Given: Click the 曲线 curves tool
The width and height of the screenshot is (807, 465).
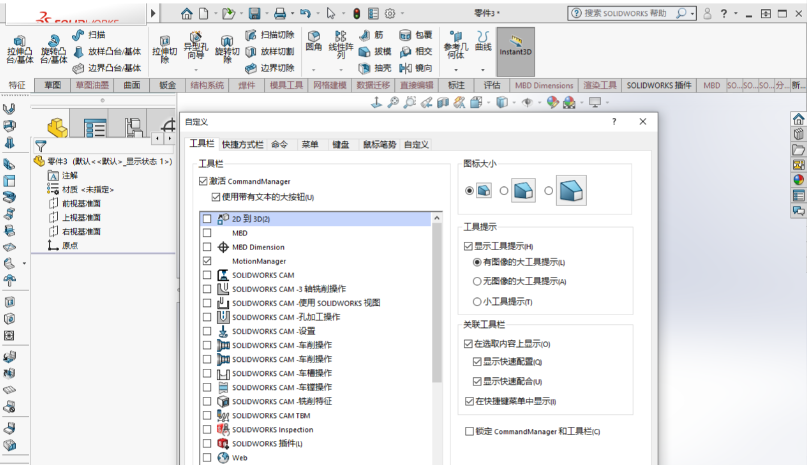Looking at the screenshot, I should pyautogui.click(x=483, y=41).
